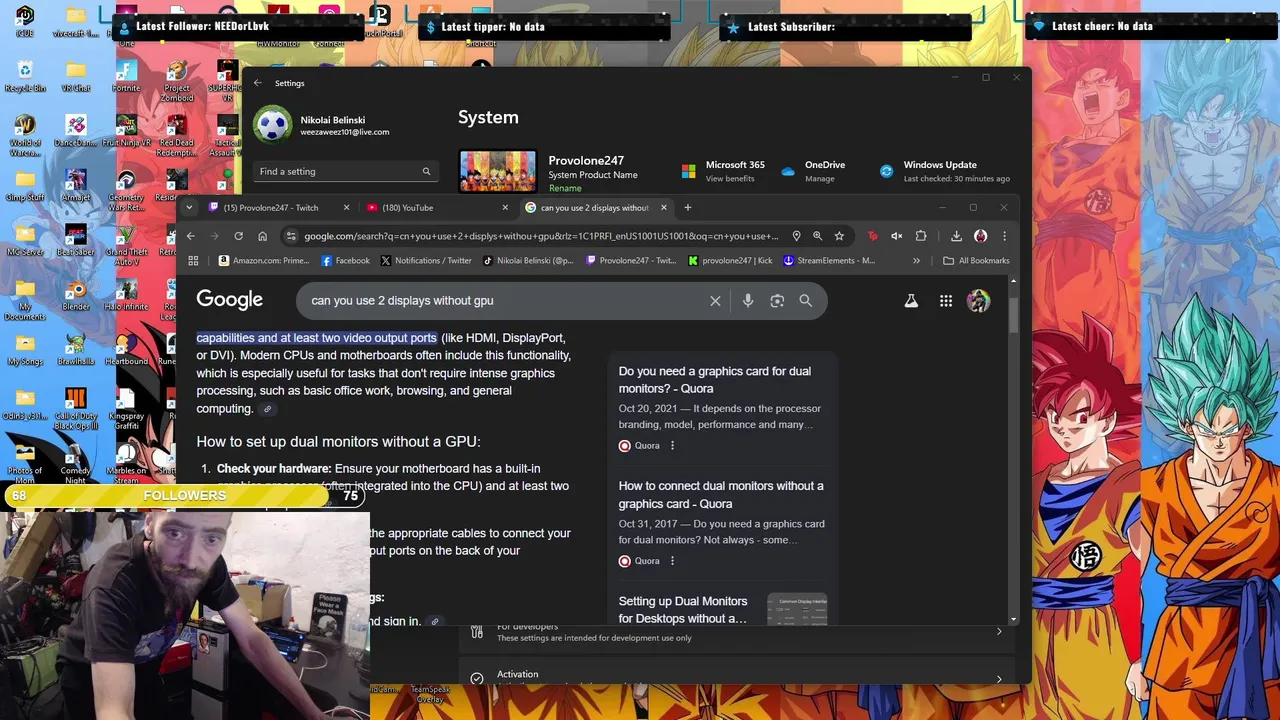
Task: Open the Chrome extensions puzzle icon
Action: (921, 236)
